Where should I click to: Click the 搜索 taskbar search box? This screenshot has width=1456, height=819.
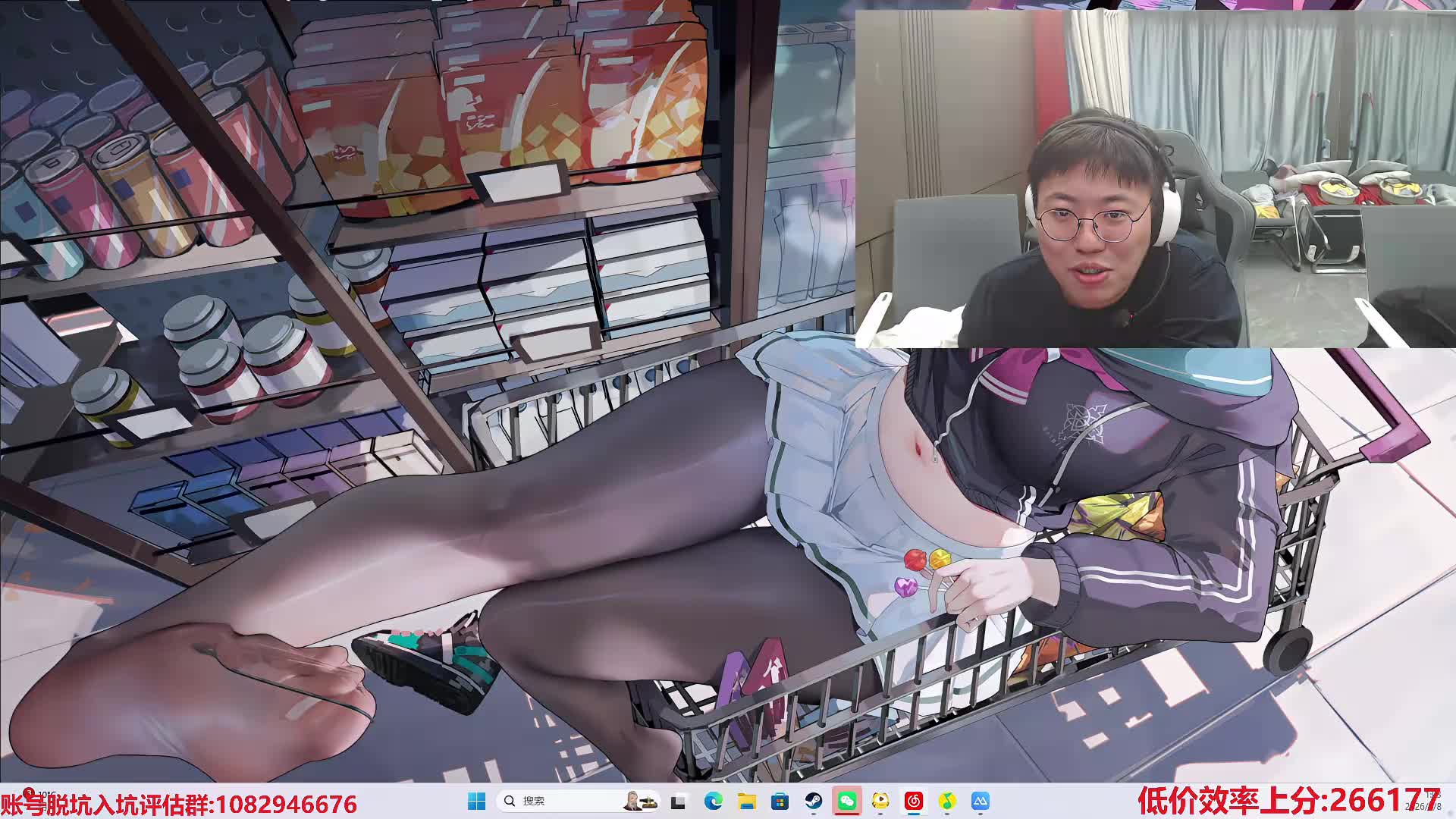[561, 801]
